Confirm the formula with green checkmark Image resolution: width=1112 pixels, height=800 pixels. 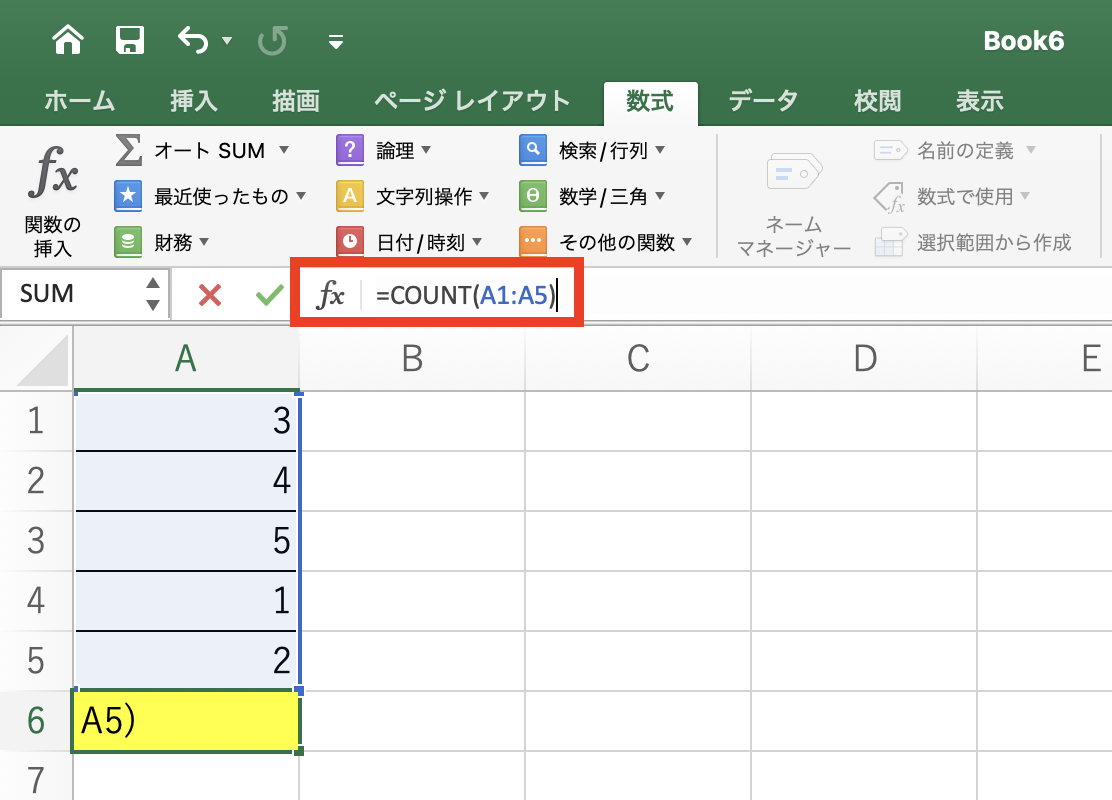coord(269,294)
